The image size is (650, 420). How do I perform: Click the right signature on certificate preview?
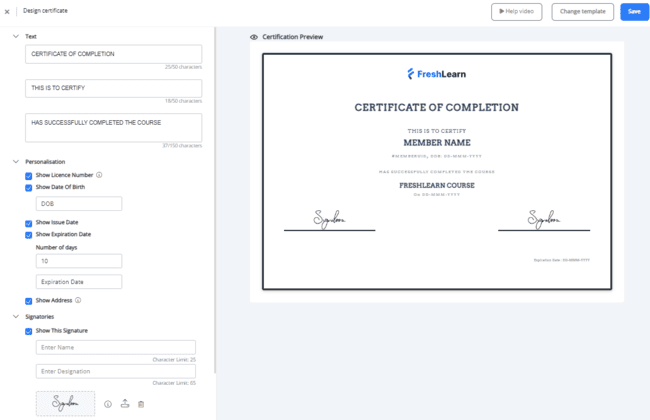(543, 219)
